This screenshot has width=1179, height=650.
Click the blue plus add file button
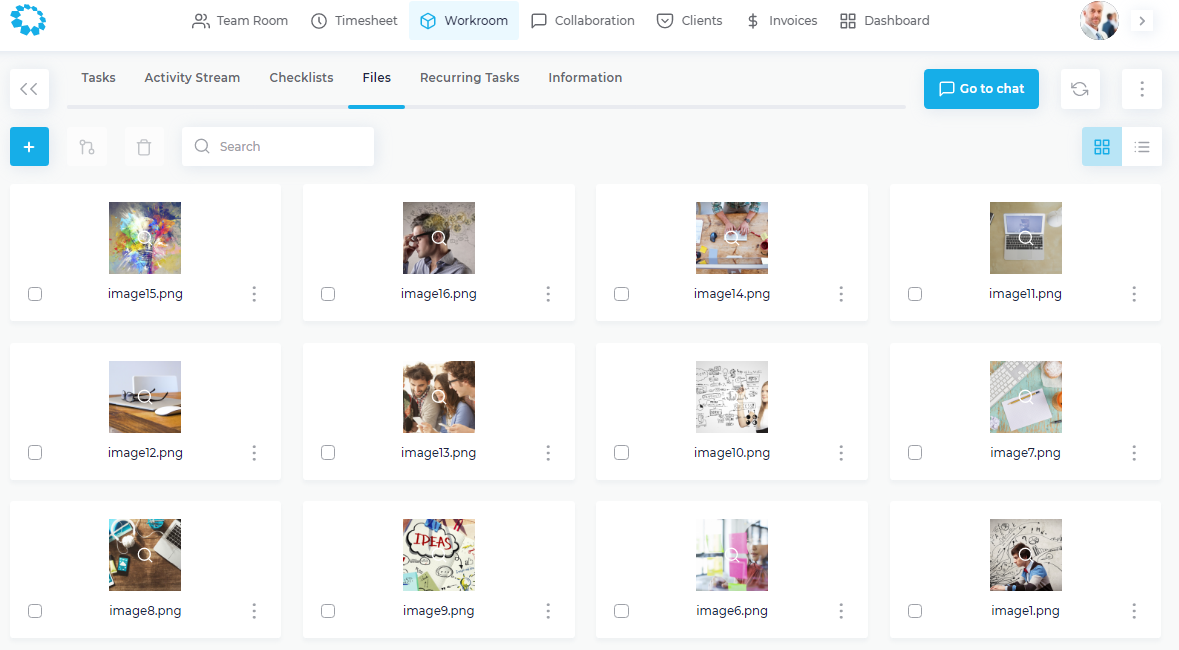click(x=29, y=147)
